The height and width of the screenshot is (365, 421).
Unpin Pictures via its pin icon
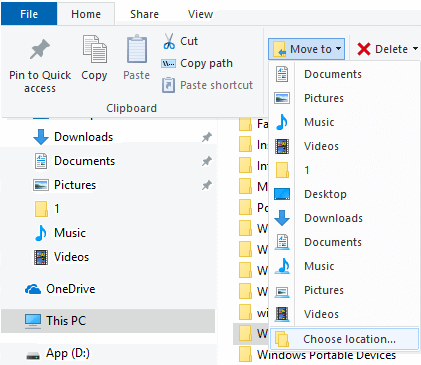pyautogui.click(x=207, y=185)
